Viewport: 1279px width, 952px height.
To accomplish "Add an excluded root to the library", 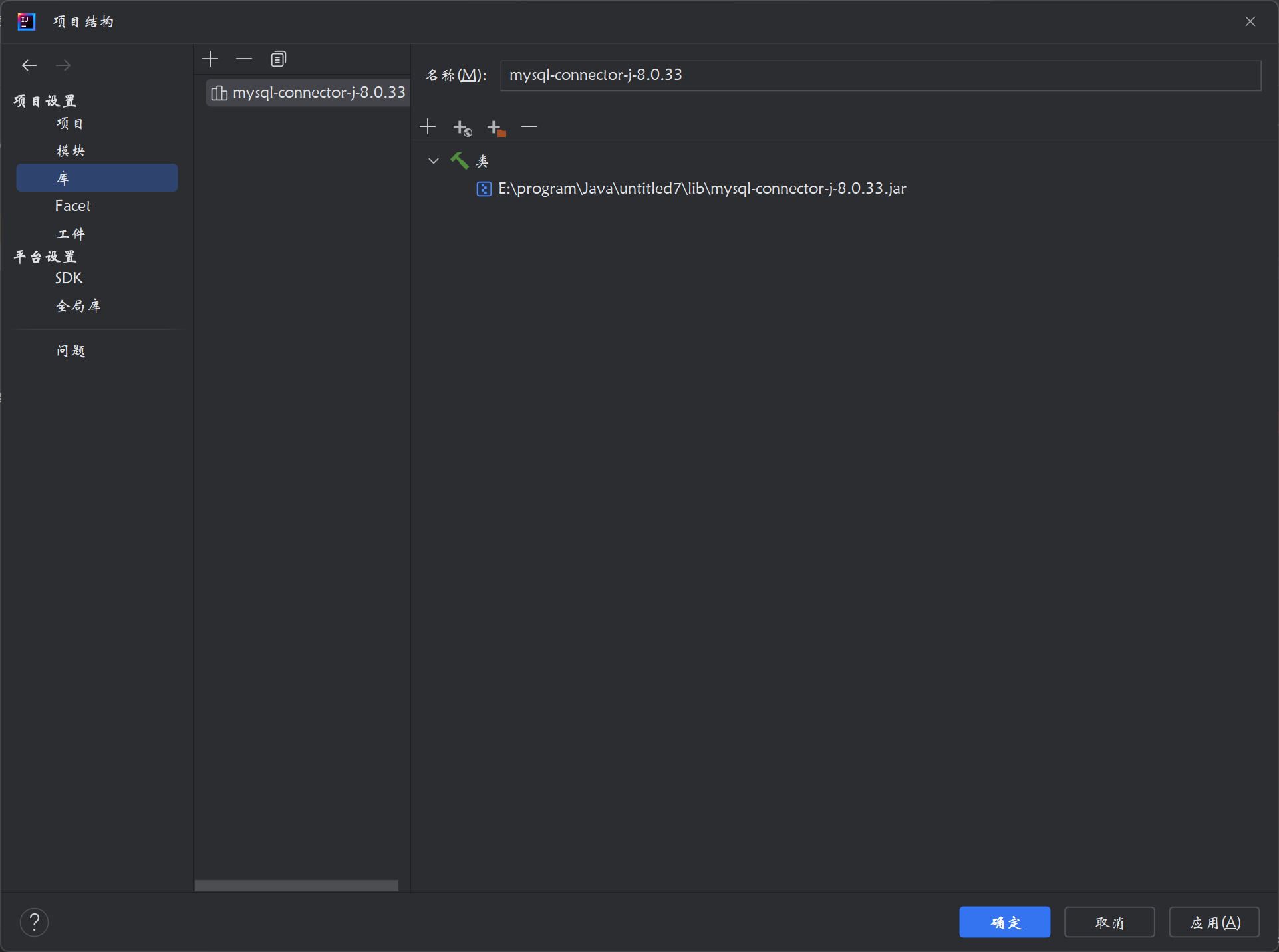I will pos(497,127).
